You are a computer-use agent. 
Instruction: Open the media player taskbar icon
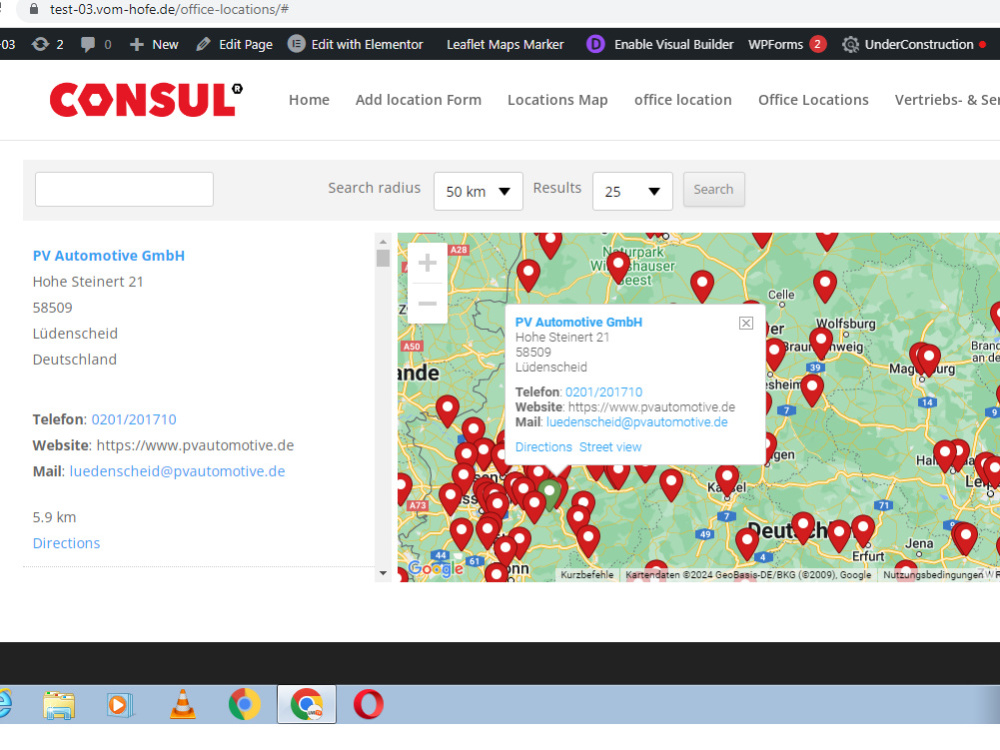[119, 705]
